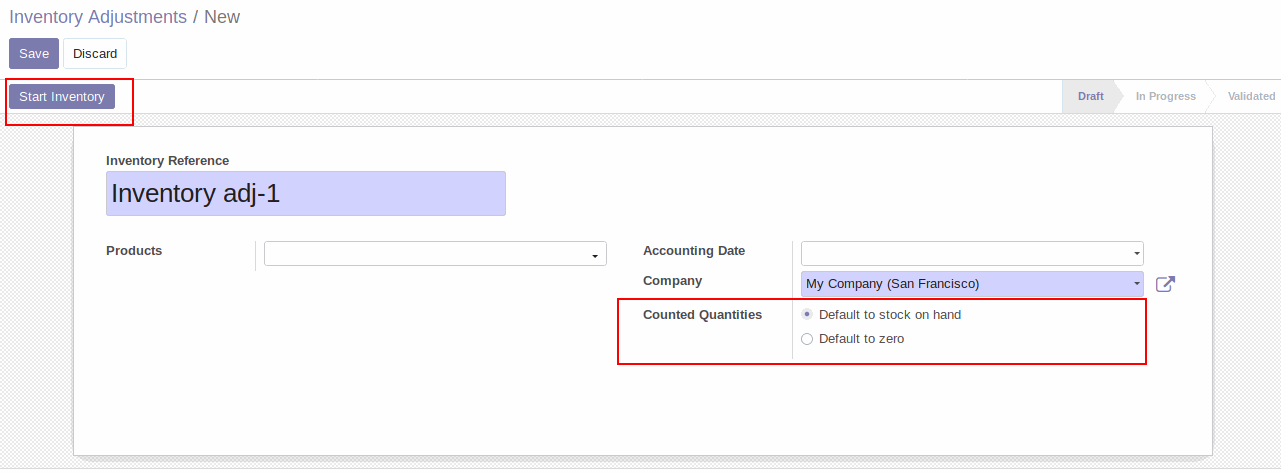Click the Save button
The width and height of the screenshot is (1281, 473).
[x=34, y=53]
